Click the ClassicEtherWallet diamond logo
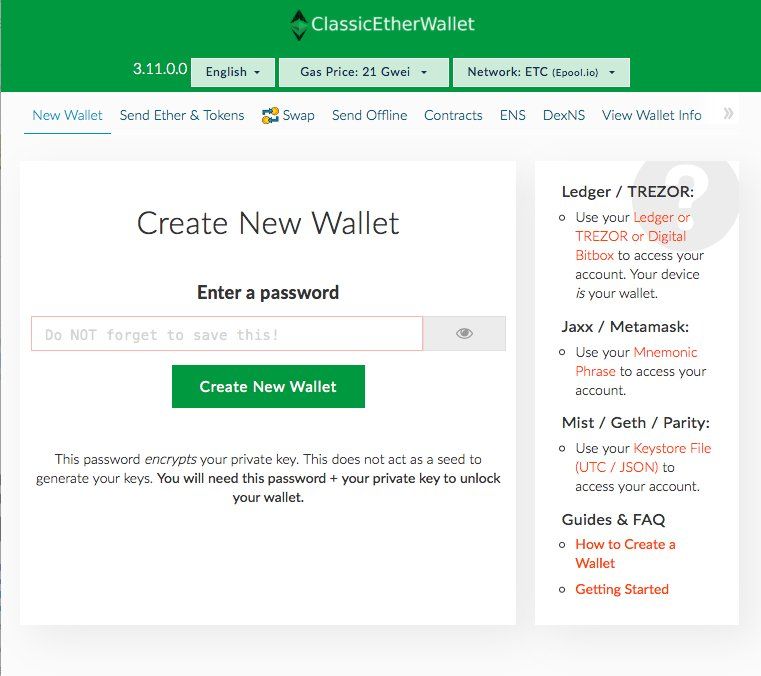761x676 pixels. [298, 25]
